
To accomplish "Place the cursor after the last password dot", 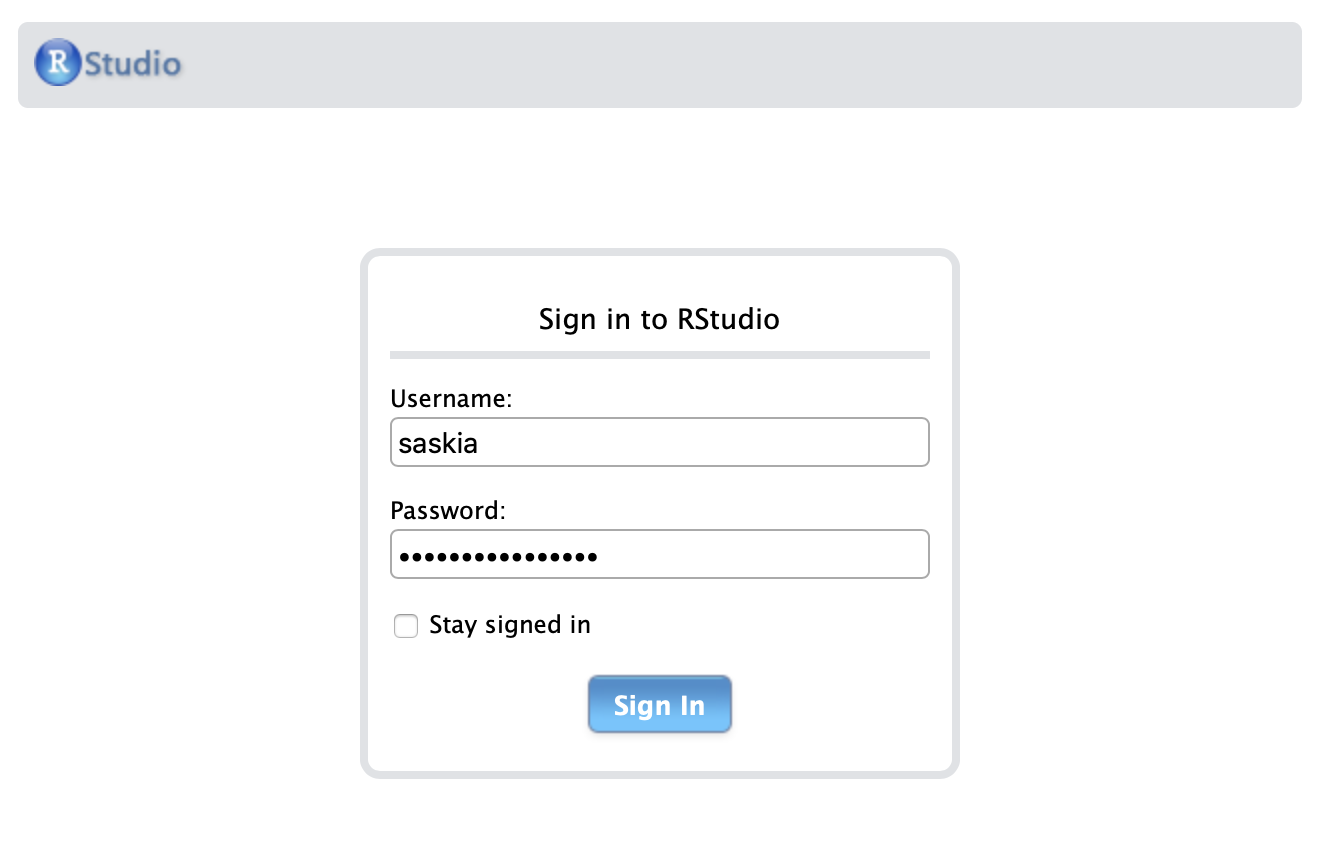I will pyautogui.click(x=600, y=555).
